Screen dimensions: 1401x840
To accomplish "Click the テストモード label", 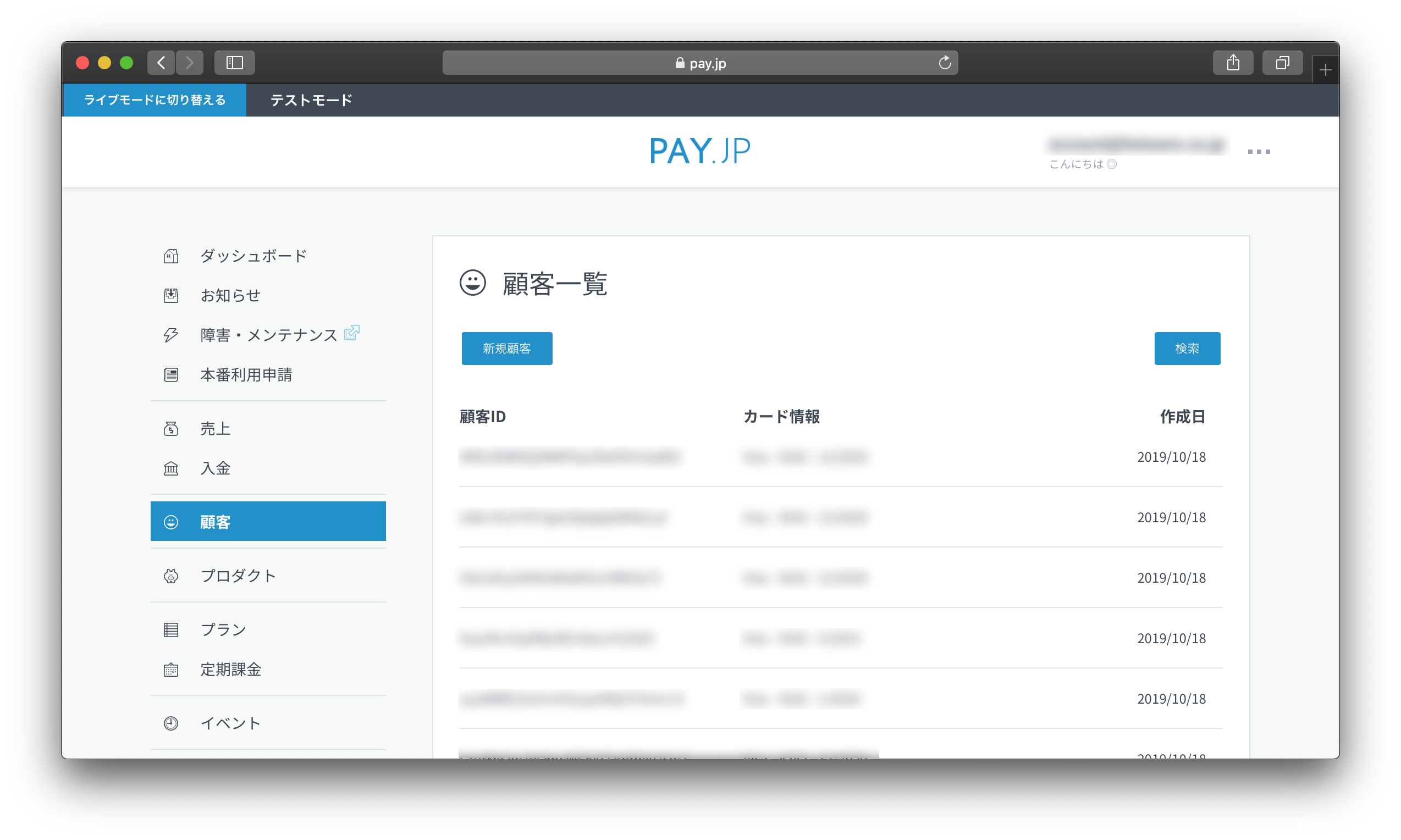I will pos(311,100).
